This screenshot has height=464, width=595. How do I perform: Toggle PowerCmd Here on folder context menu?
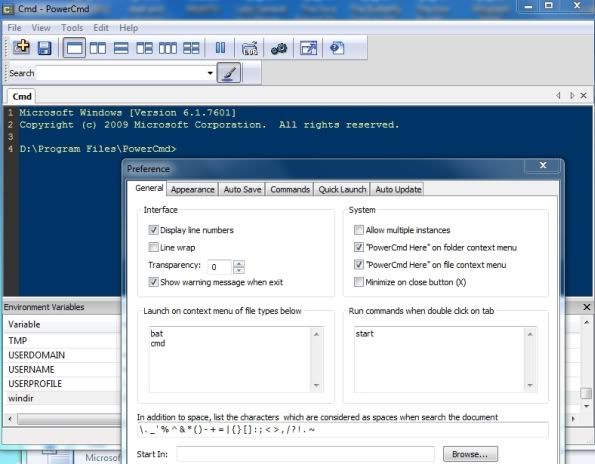[359, 247]
